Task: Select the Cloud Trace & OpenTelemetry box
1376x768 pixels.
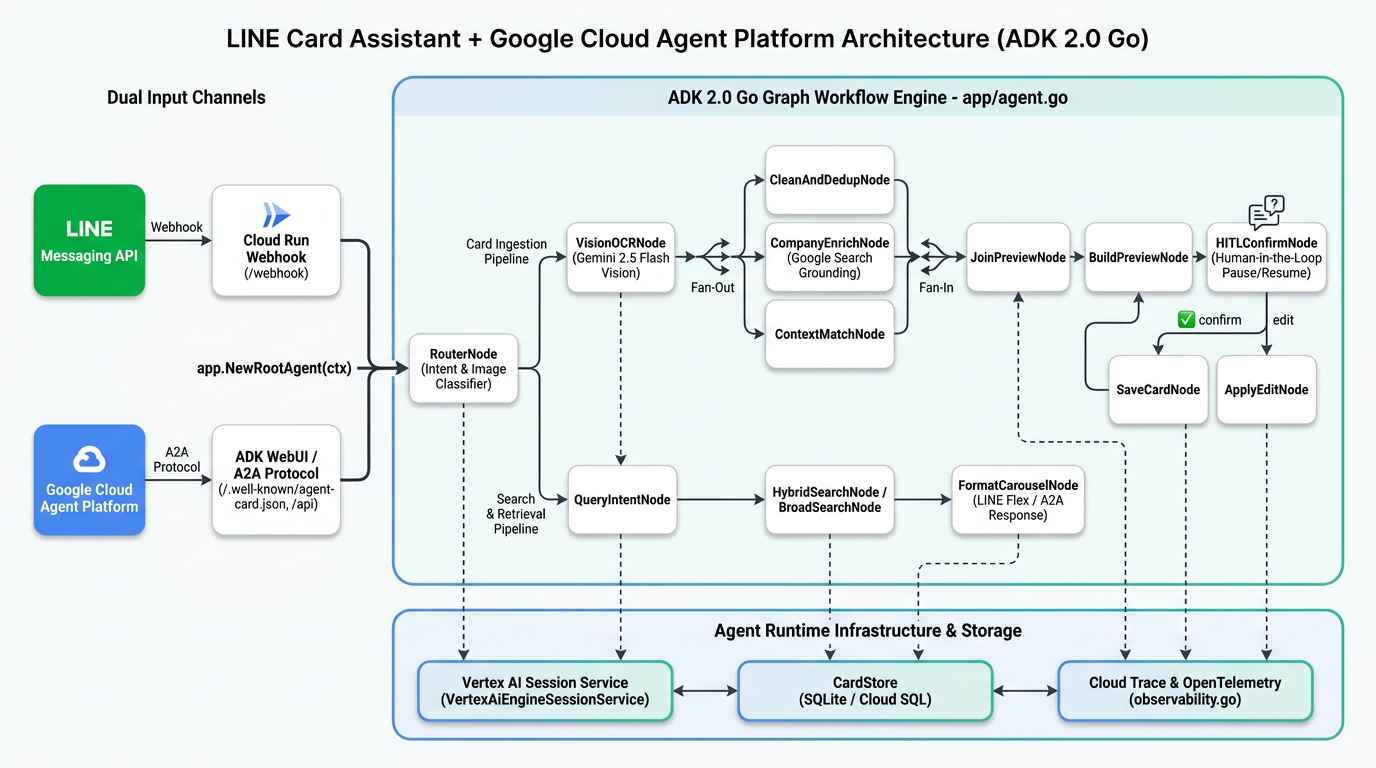Action: point(1185,691)
